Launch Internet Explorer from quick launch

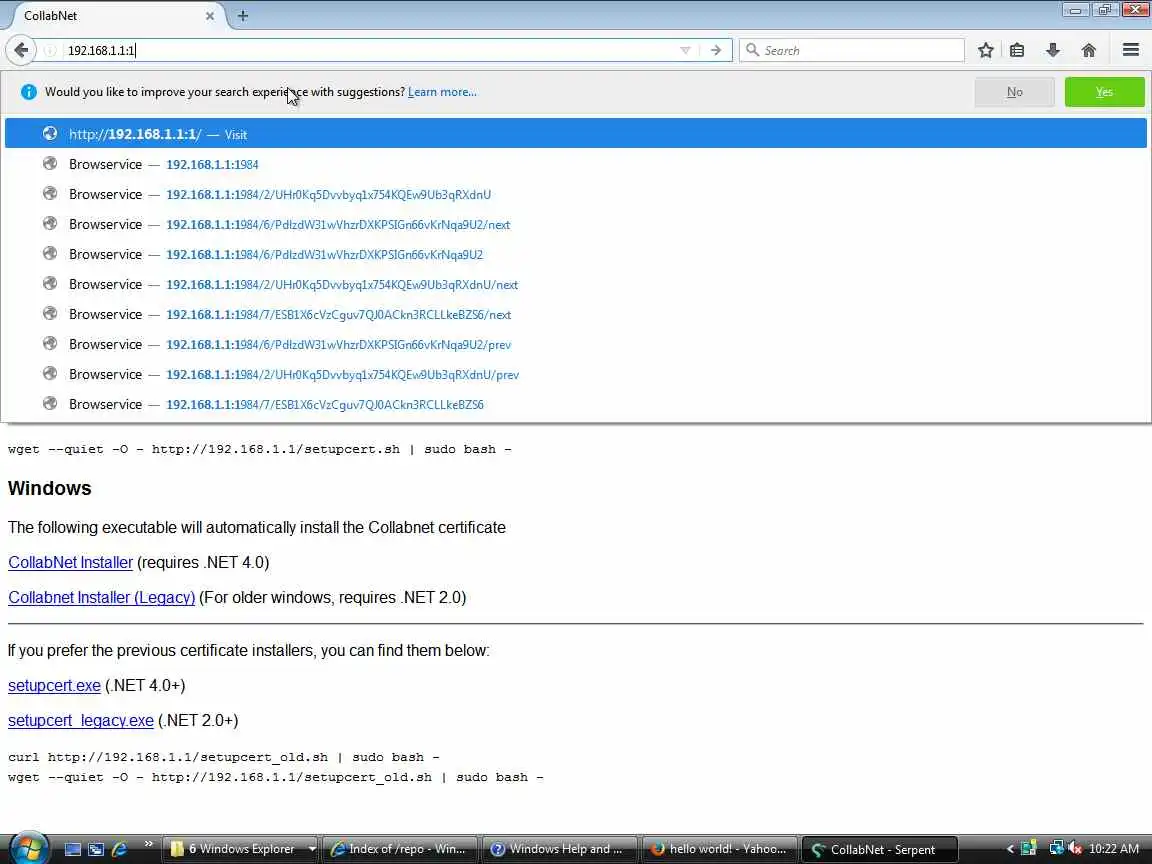click(119, 849)
